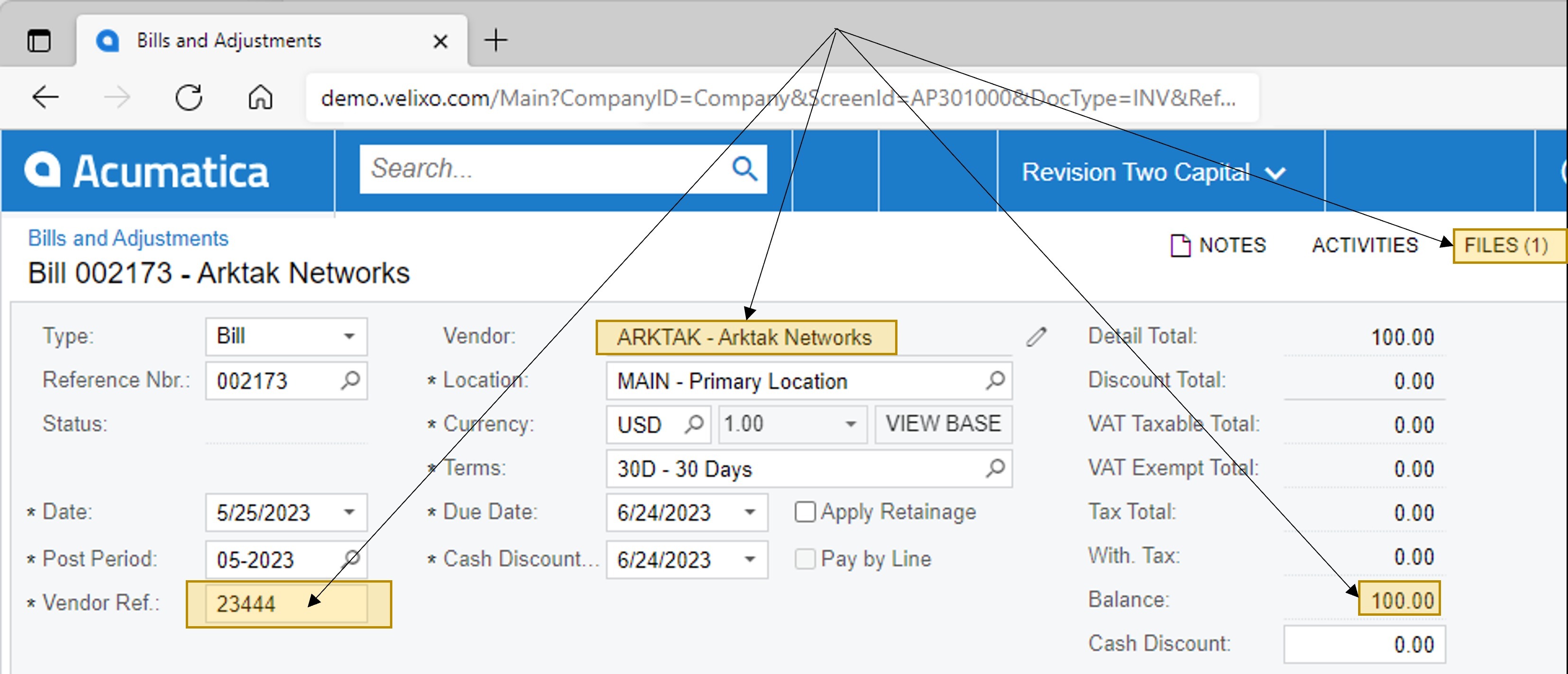Click the Vendor Ref. field 23444
Viewport: 1568px width, 674px height.
click(286, 604)
